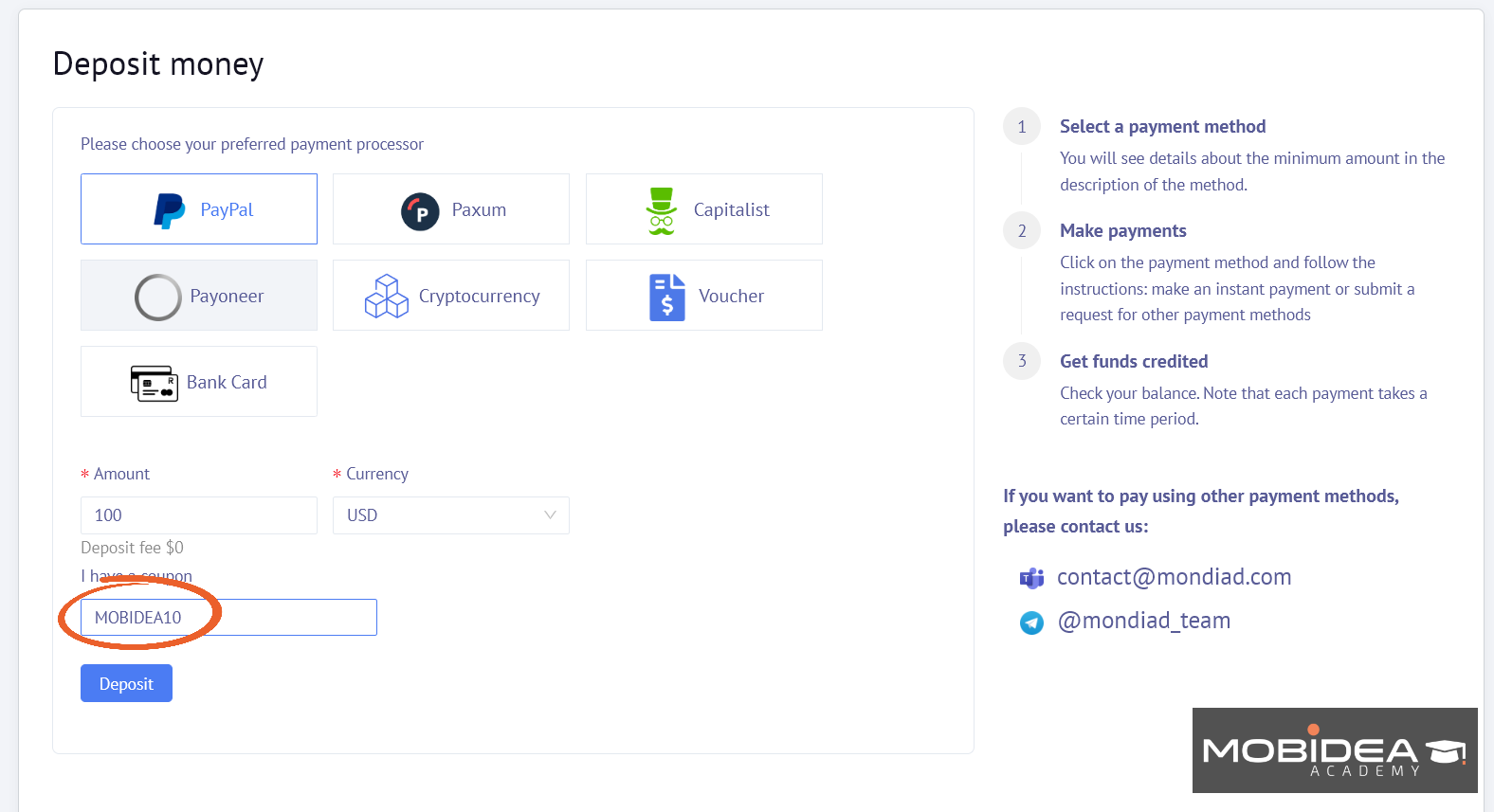Click the Make payments step heading
This screenshot has height=812, width=1494.
(x=1123, y=231)
